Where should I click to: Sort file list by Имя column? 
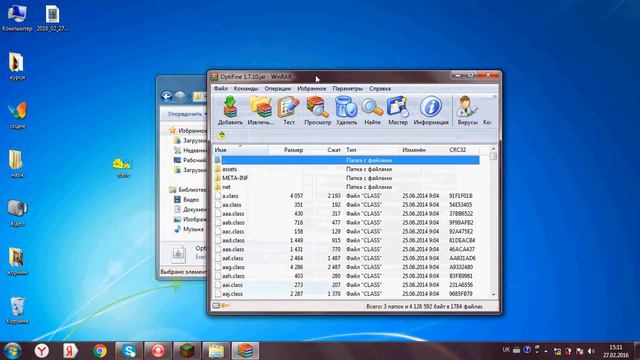[240, 150]
